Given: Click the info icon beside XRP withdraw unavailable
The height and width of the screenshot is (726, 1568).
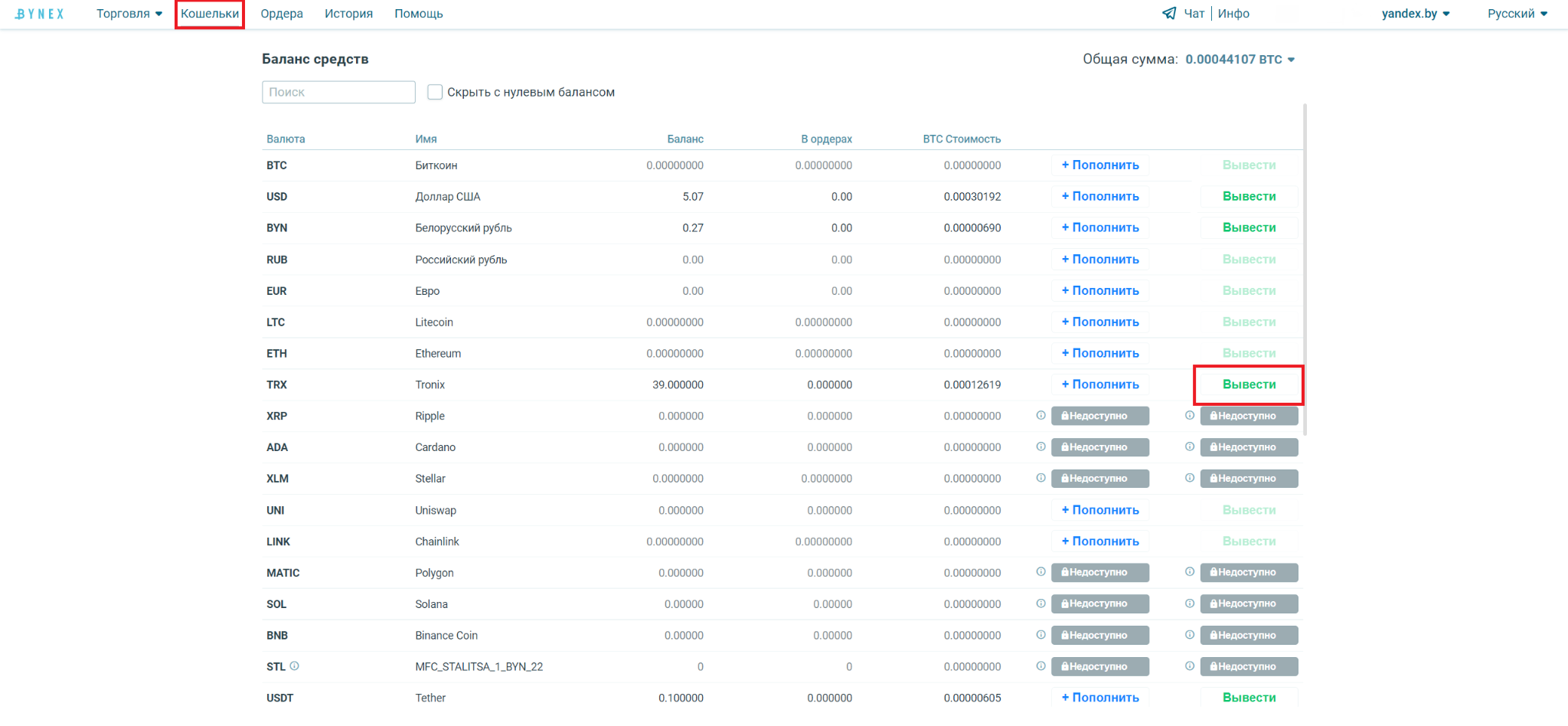Looking at the screenshot, I should coord(1189,416).
